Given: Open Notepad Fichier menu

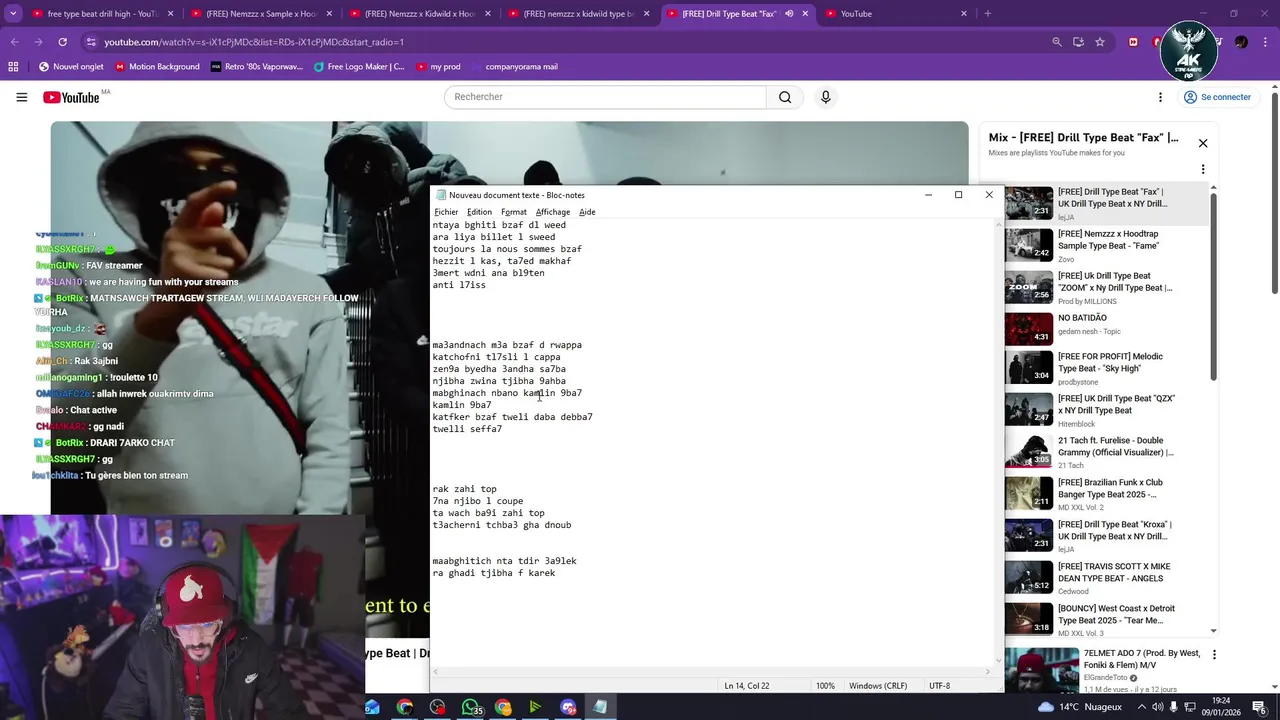Looking at the screenshot, I should click(x=446, y=212).
